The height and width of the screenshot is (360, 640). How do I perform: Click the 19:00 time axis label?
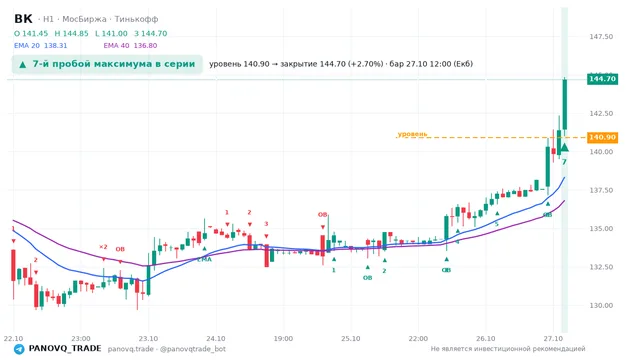click(x=283, y=339)
